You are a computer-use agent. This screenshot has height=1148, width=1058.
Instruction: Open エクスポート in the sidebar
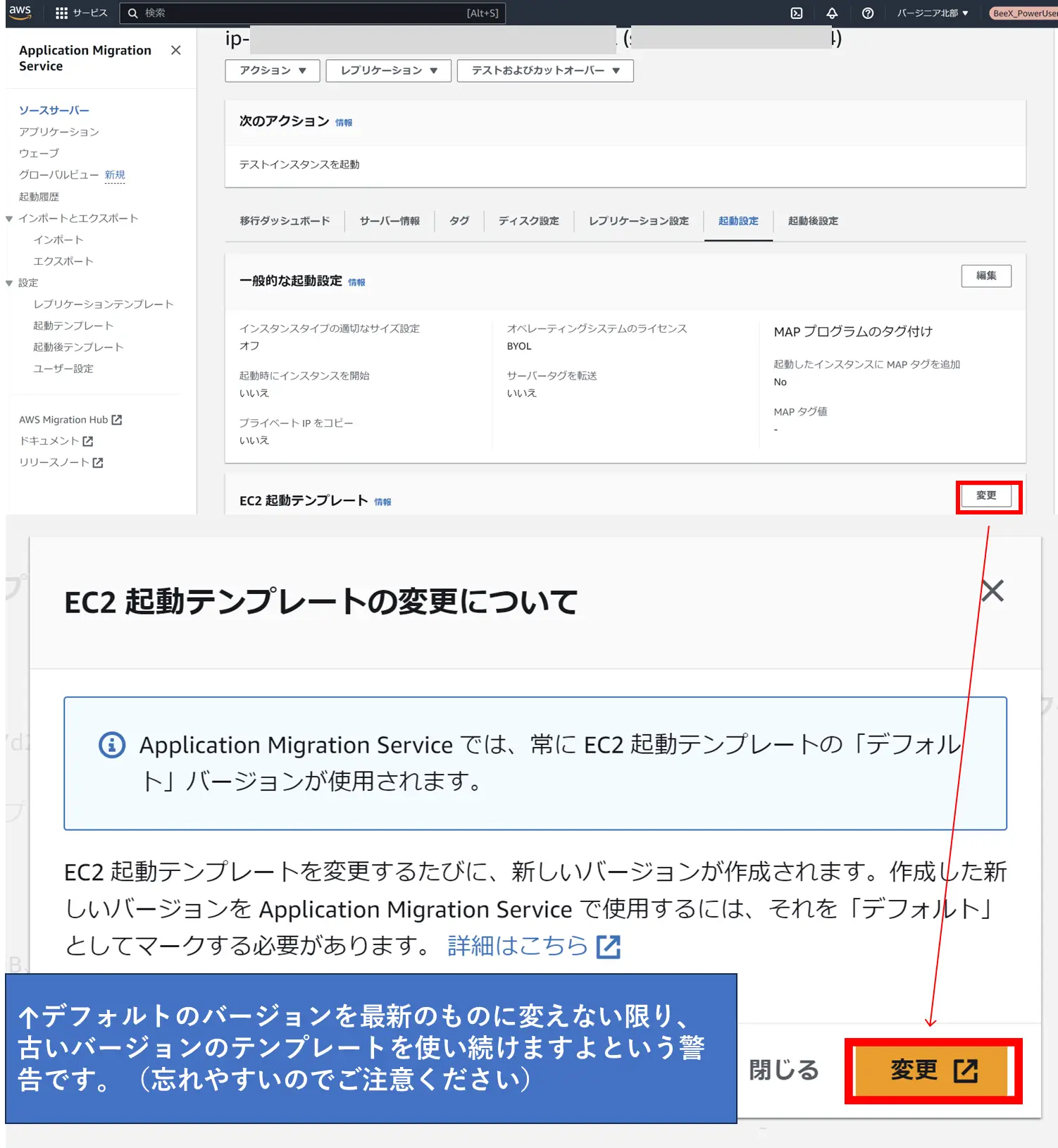(x=63, y=261)
